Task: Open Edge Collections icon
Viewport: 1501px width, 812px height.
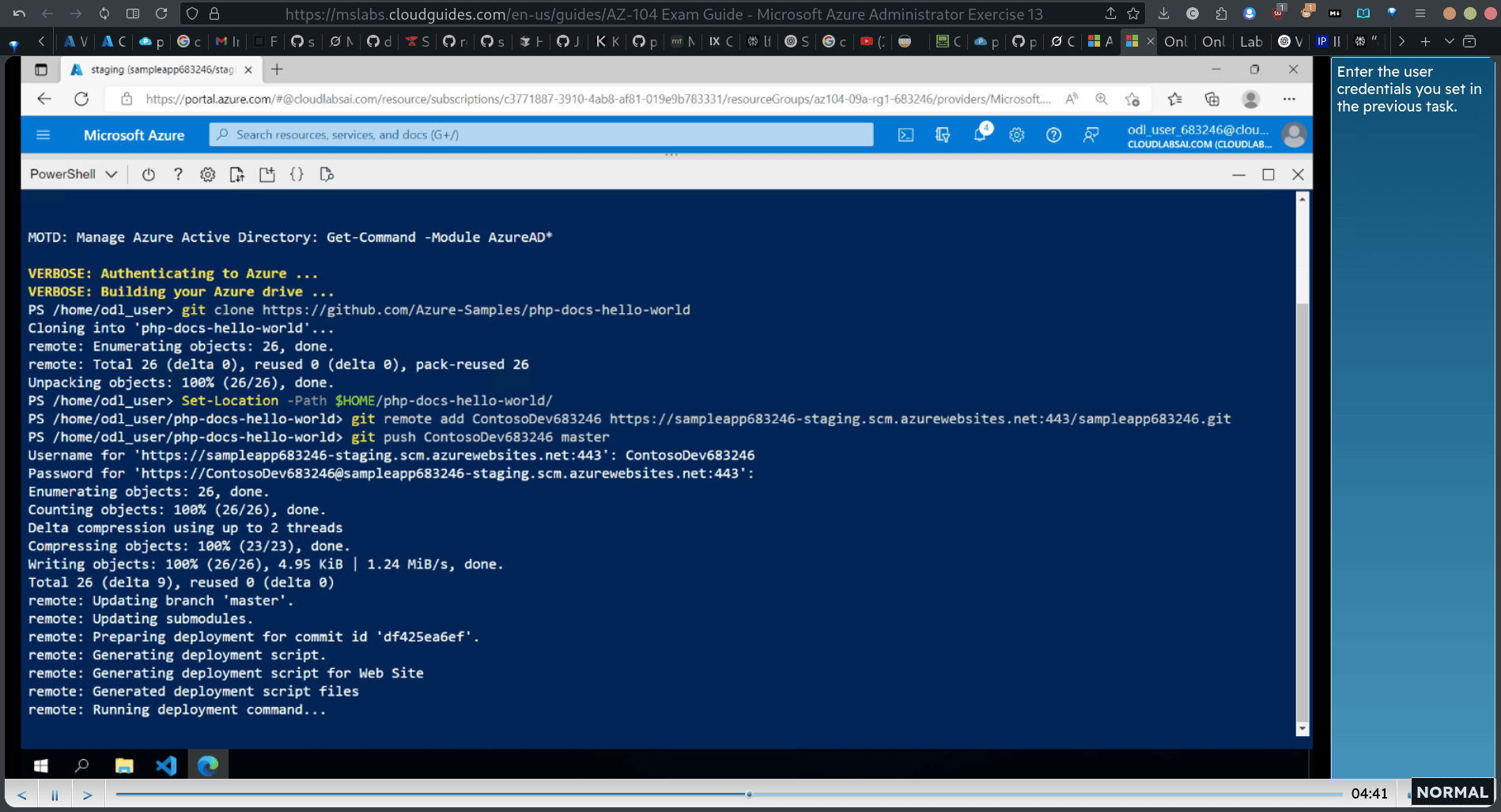Action: [1212, 99]
